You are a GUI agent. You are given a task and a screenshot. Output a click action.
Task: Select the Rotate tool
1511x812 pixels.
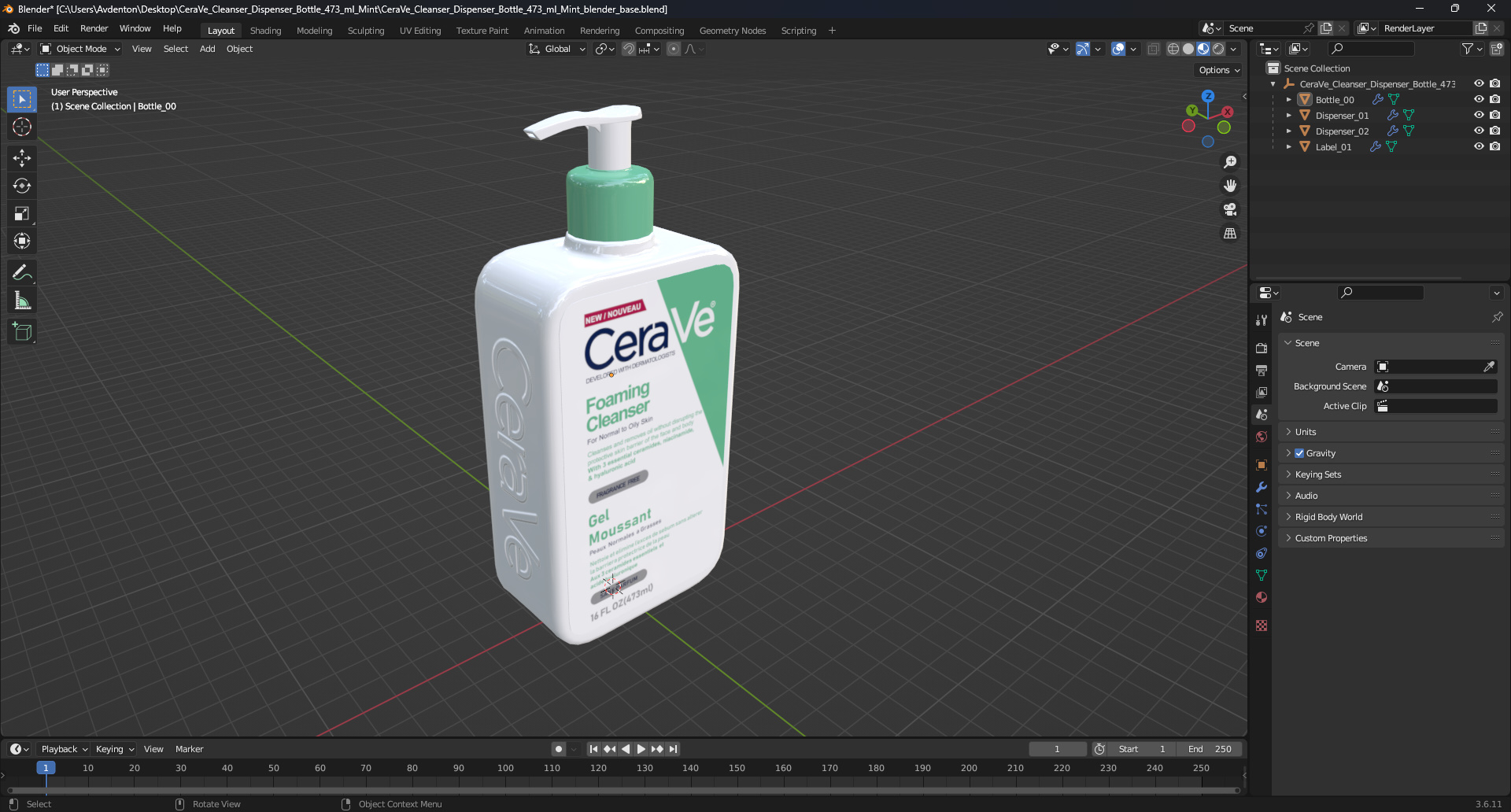pos(22,186)
